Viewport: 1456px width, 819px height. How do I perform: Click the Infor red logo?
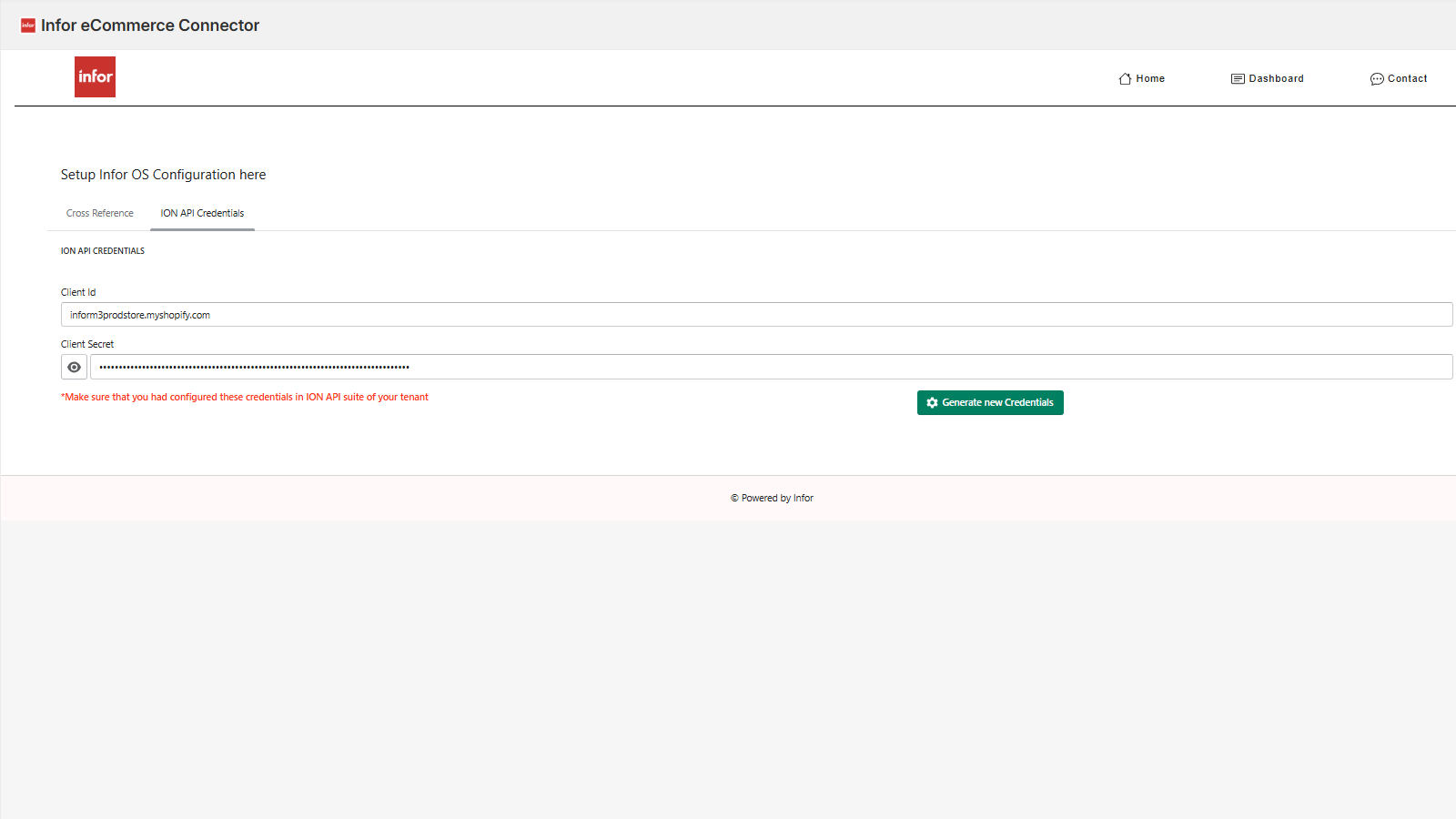point(95,76)
